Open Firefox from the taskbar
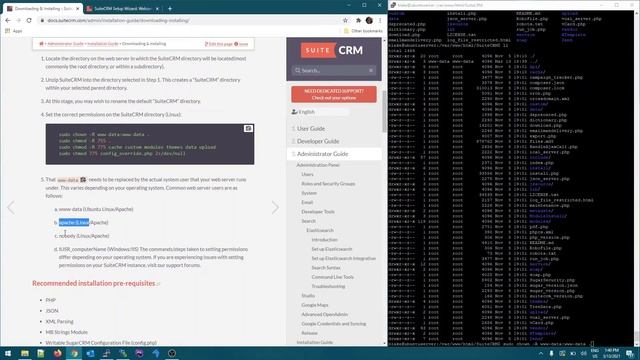The image size is (640, 360). click(x=57, y=353)
